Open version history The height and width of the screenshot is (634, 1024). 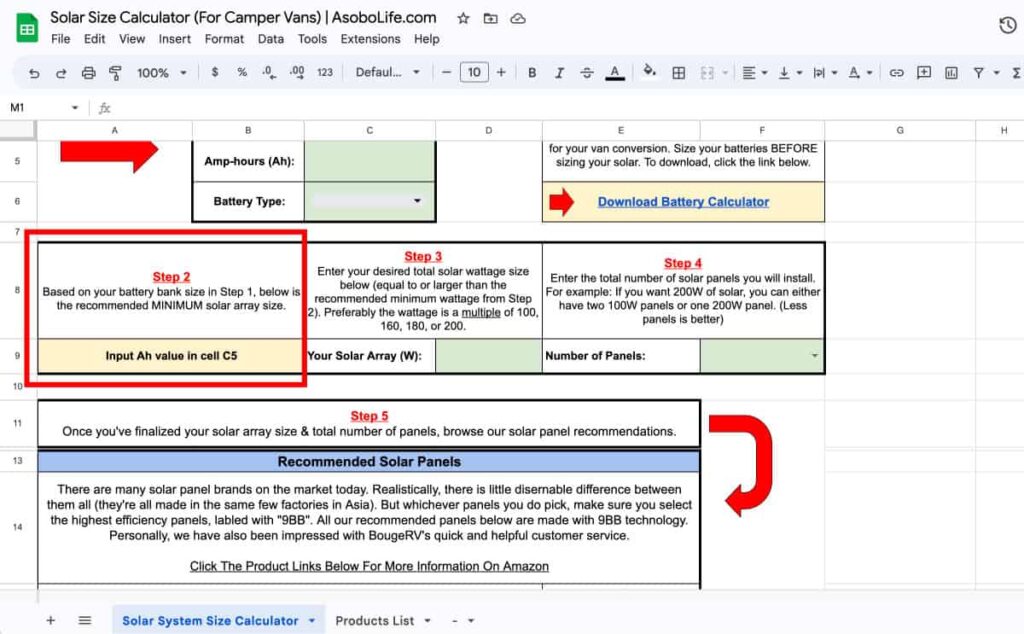tap(1008, 25)
